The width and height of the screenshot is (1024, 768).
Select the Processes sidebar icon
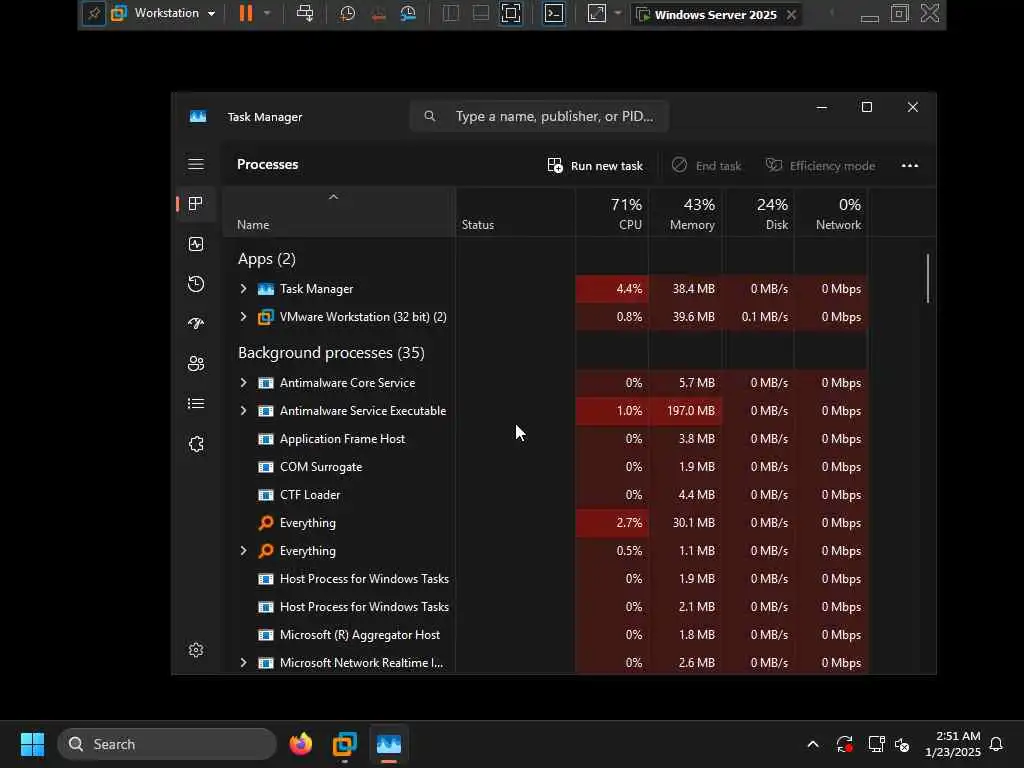point(196,204)
